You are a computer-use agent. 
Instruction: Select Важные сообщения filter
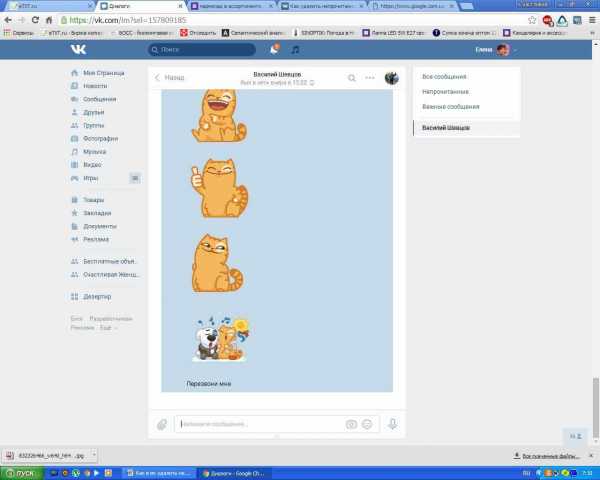tap(451, 107)
